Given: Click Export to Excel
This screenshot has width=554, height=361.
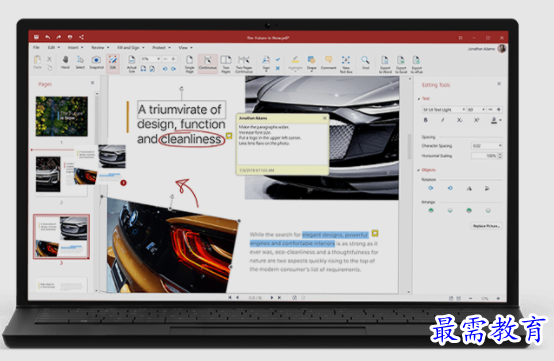Looking at the screenshot, I should click(401, 64).
